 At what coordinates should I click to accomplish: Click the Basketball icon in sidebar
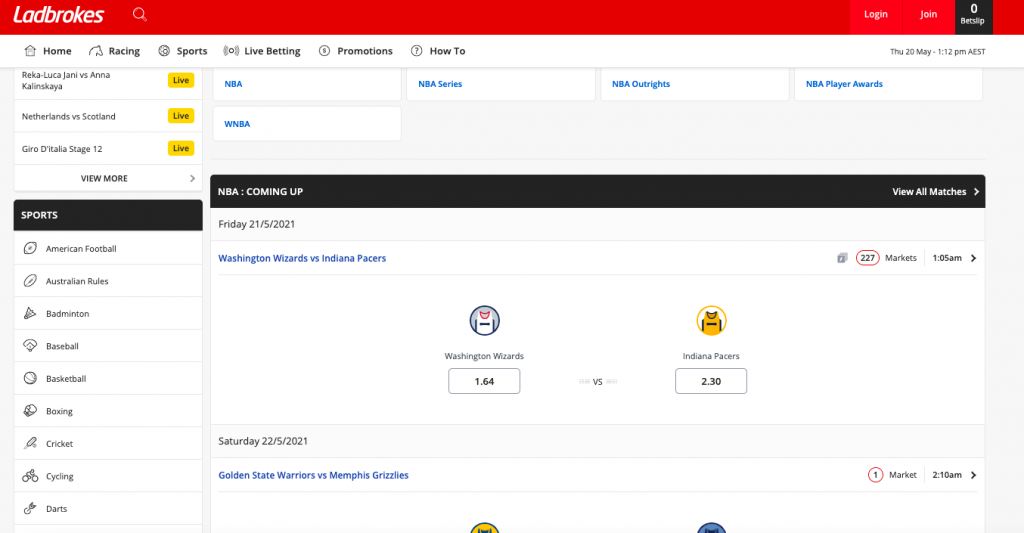coord(30,378)
